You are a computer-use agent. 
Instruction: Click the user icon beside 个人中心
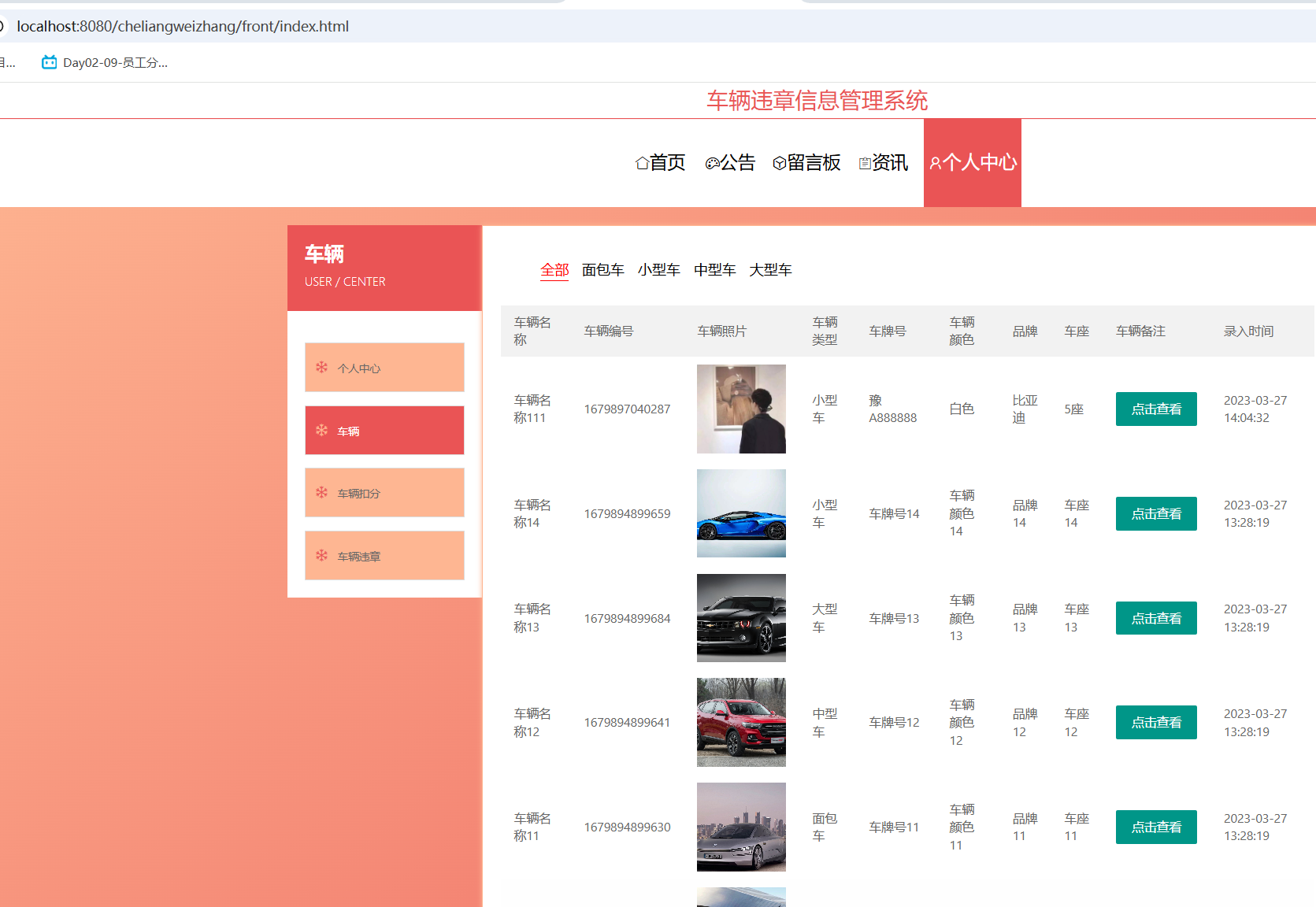tap(935, 163)
